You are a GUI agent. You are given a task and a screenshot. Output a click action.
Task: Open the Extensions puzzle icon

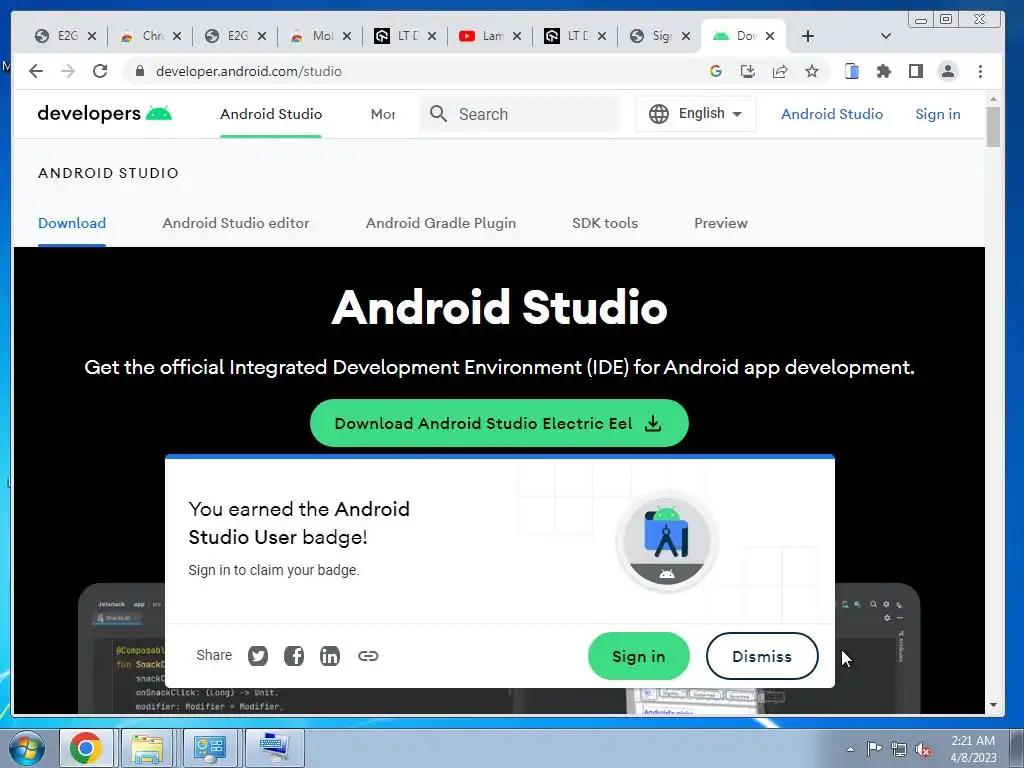click(884, 71)
